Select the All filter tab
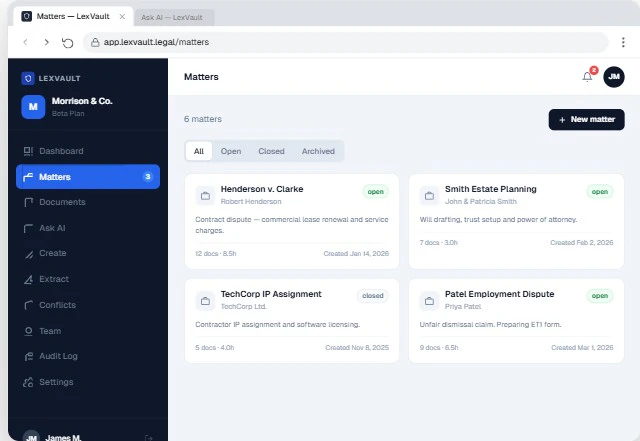 point(199,151)
